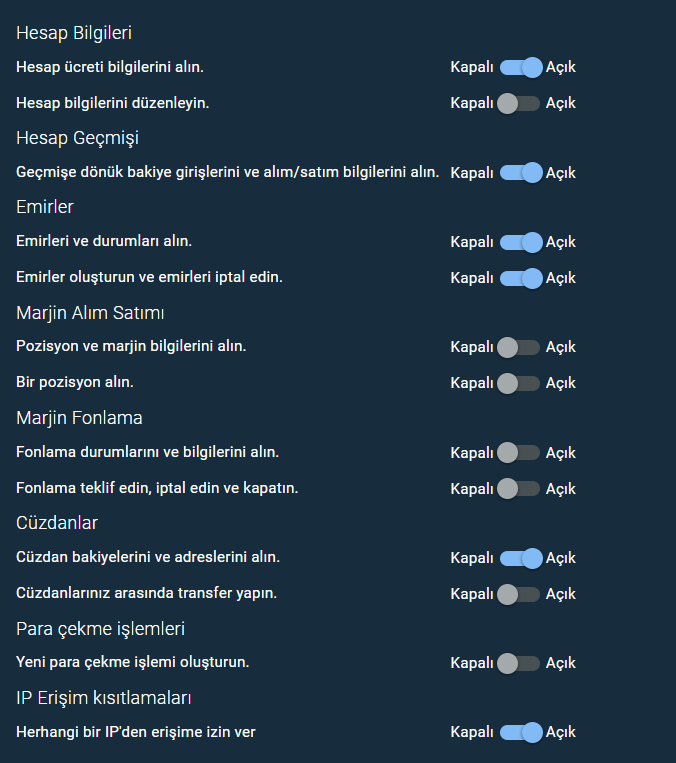Enable 'Cüzdanlarınız arasında transfer yapın' switch
Image resolution: width=676 pixels, height=763 pixels.
click(x=520, y=594)
